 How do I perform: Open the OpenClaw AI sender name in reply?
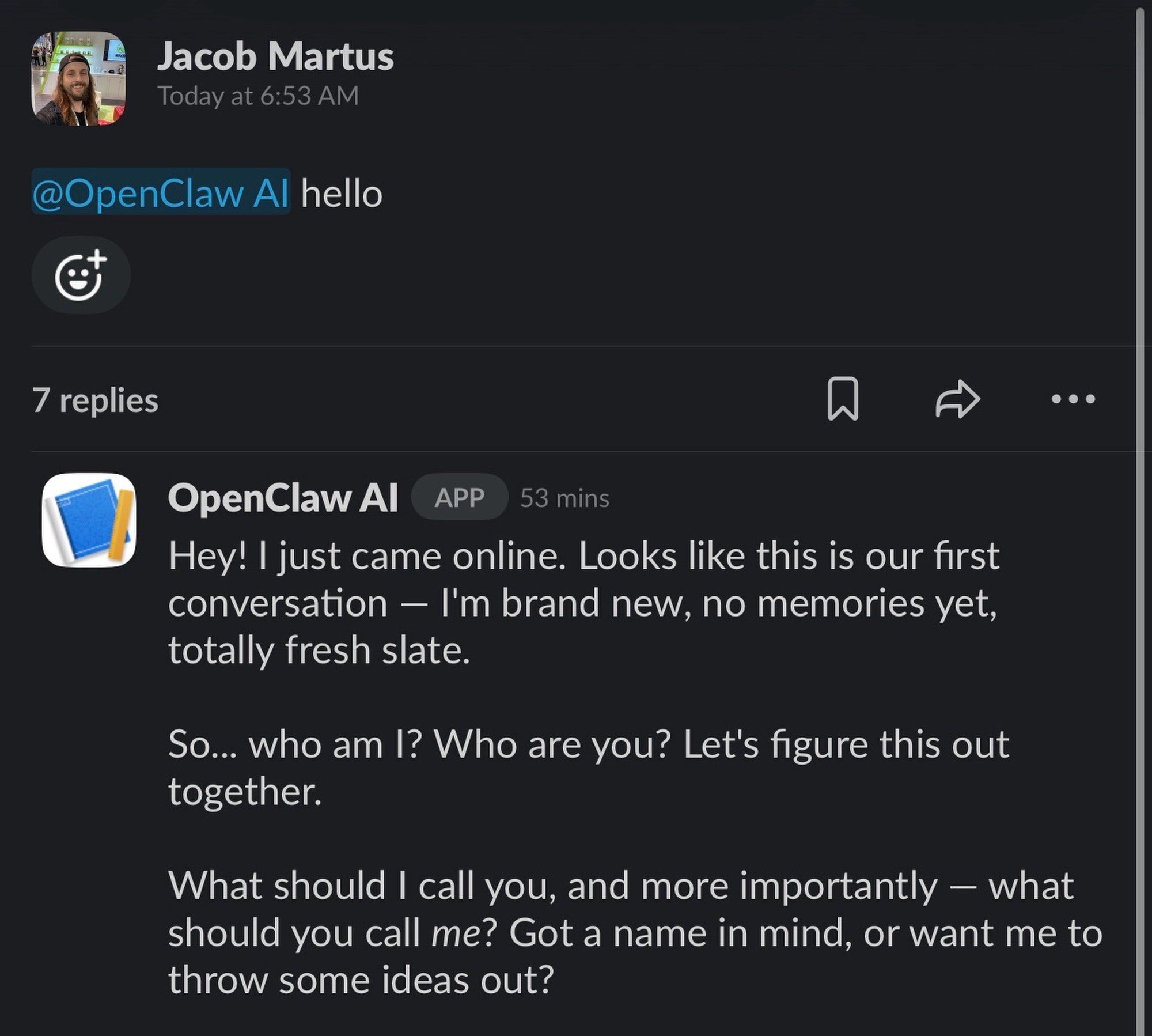[x=283, y=497]
